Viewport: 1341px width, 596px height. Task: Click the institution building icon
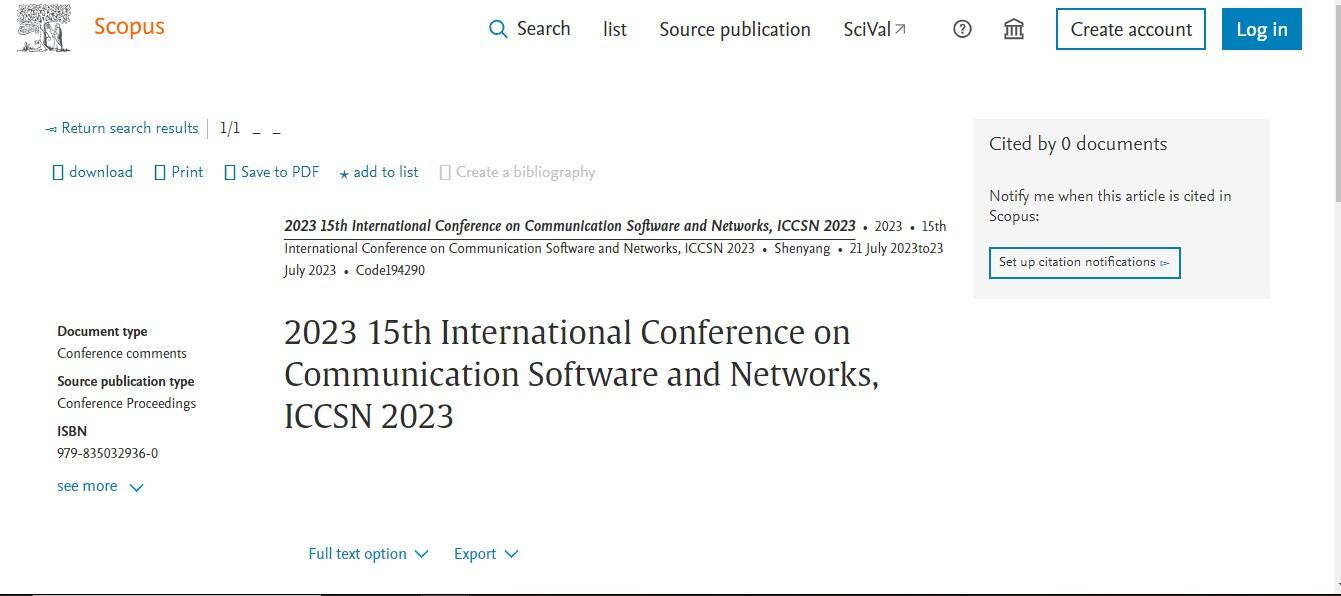point(1014,29)
